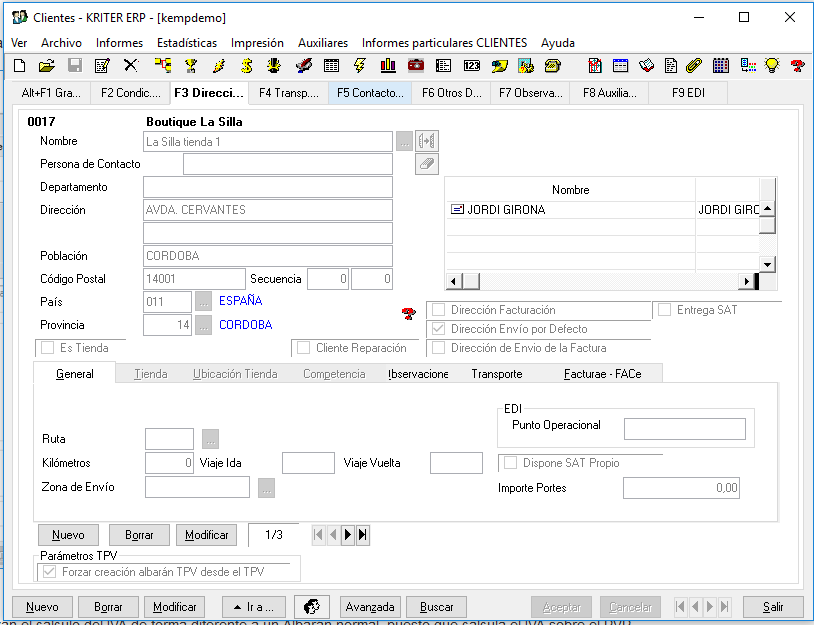Open lookup button next to Nombre field
The image size is (814, 625).
(x=404, y=141)
